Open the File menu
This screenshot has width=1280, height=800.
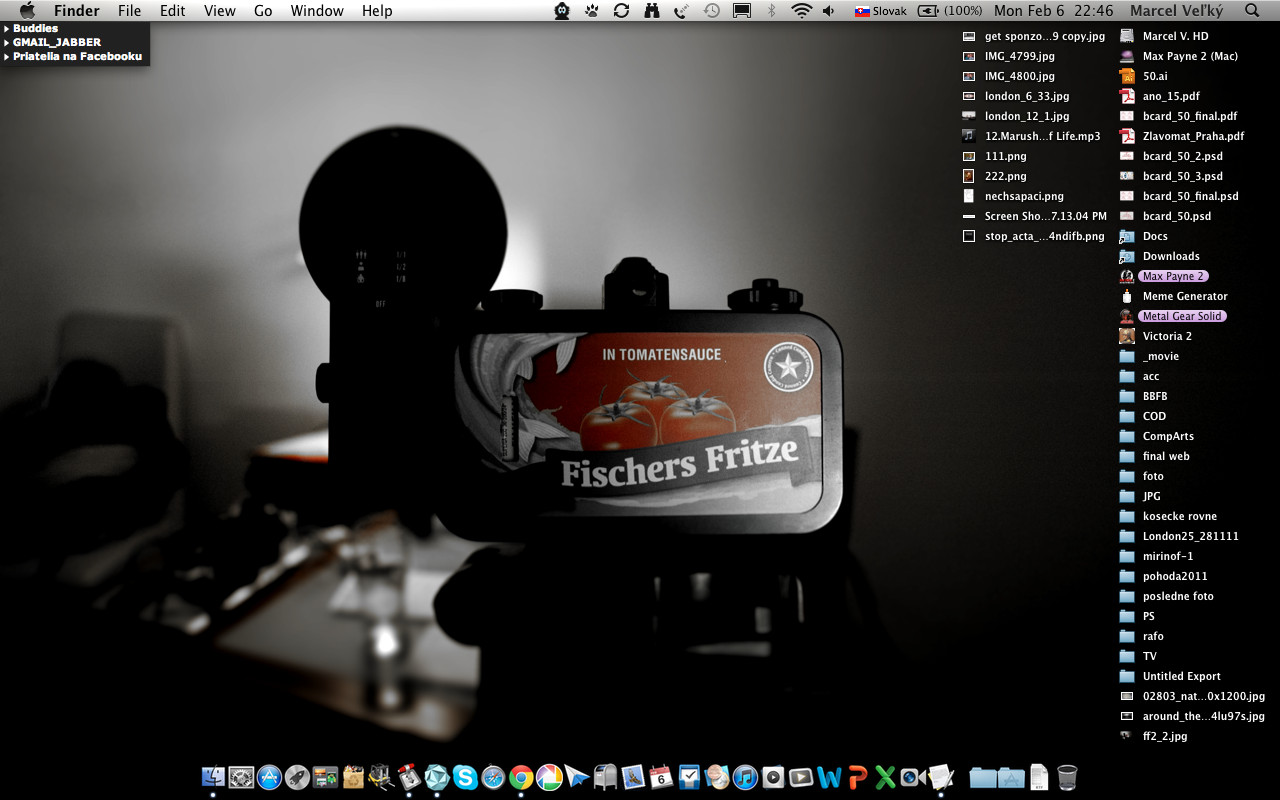click(129, 11)
